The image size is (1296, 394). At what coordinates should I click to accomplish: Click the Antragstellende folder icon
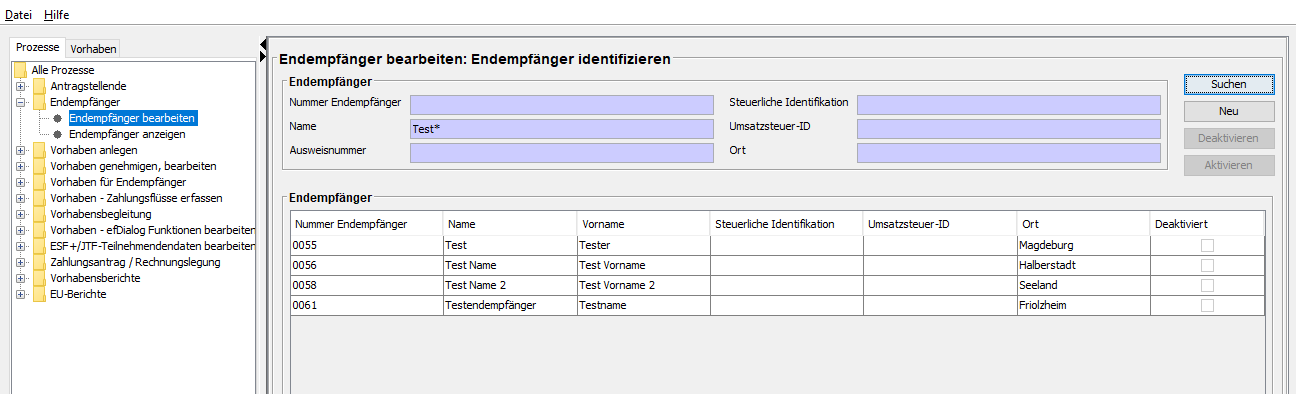[39, 86]
